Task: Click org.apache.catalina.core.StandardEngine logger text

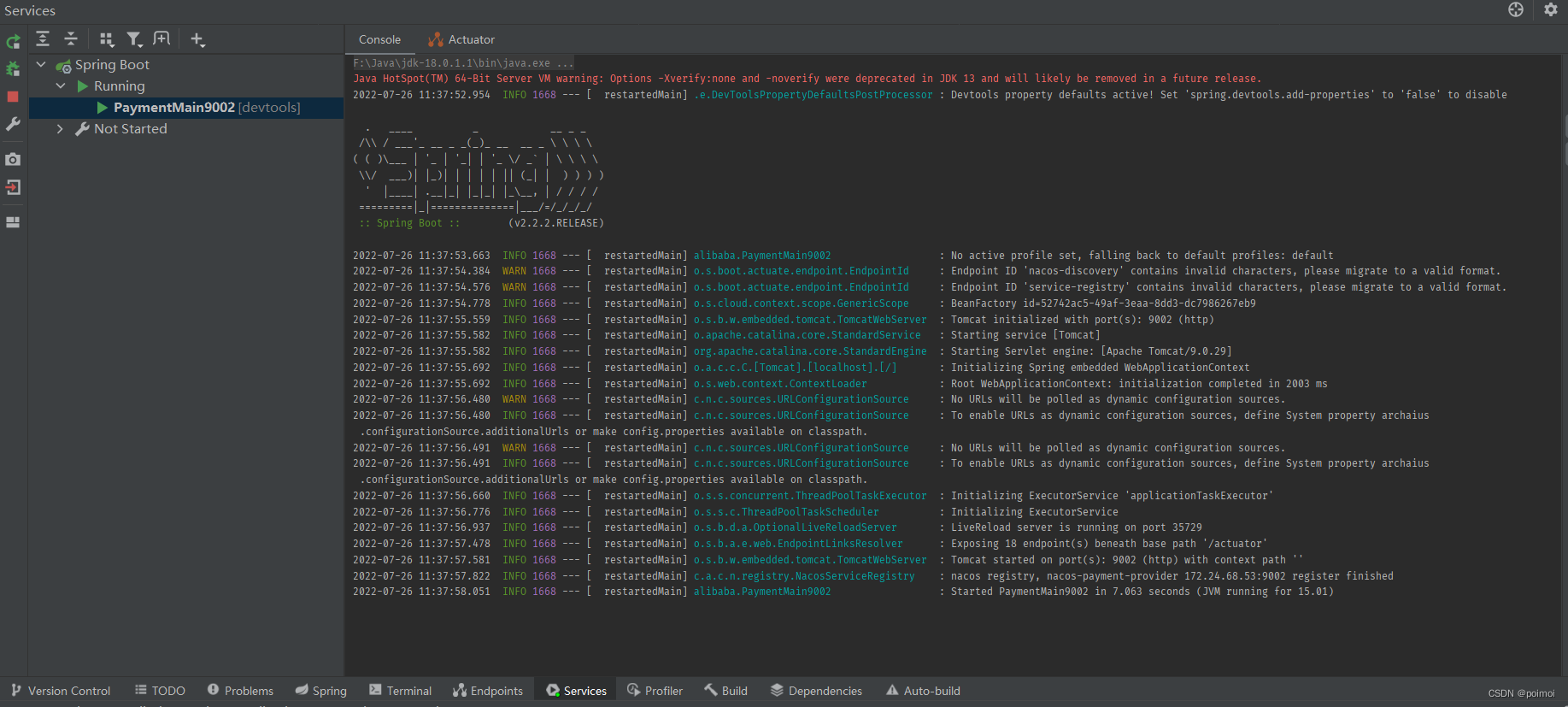Action: click(810, 351)
